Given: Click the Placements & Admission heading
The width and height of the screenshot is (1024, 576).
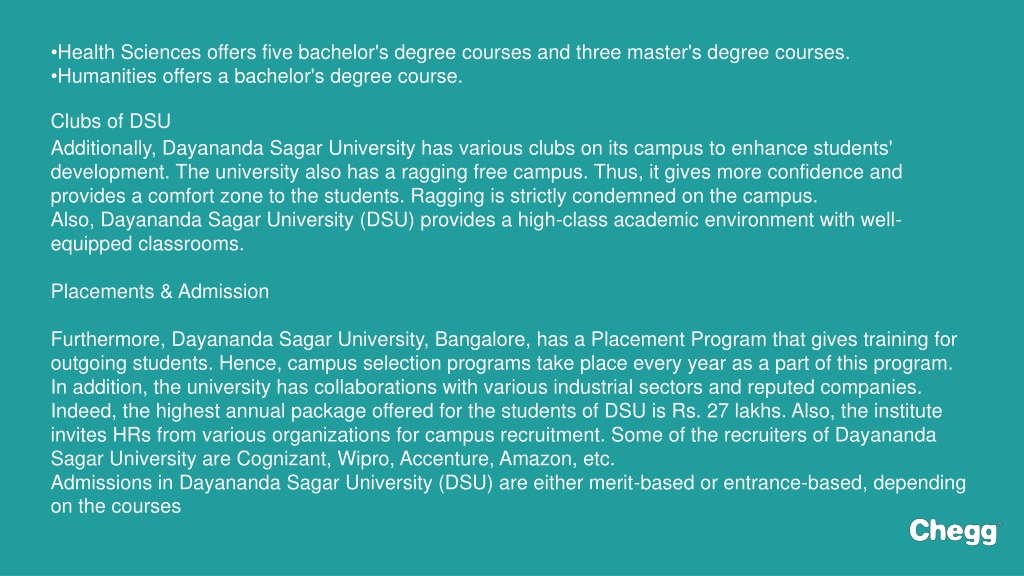Looking at the screenshot, I should tap(160, 291).
